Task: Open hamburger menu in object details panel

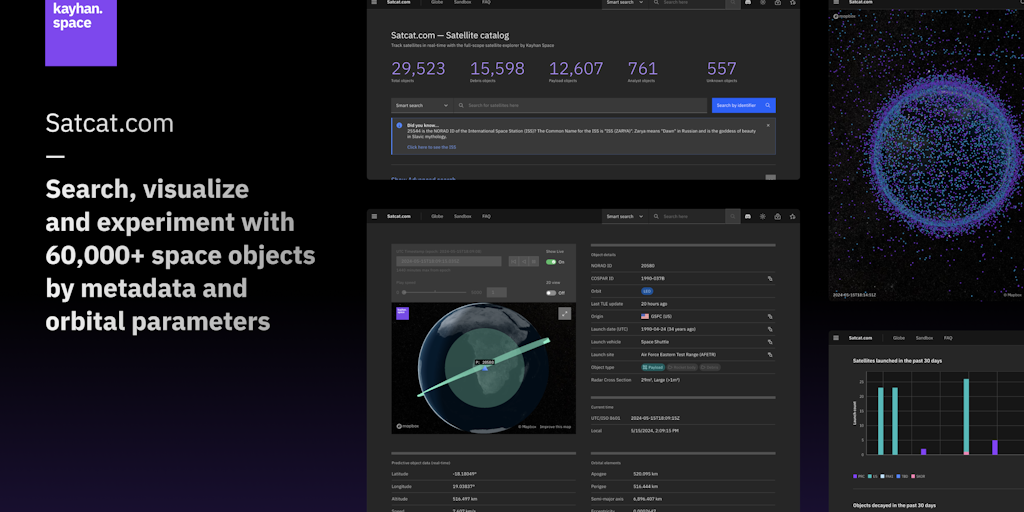Action: pyautogui.click(x=374, y=216)
